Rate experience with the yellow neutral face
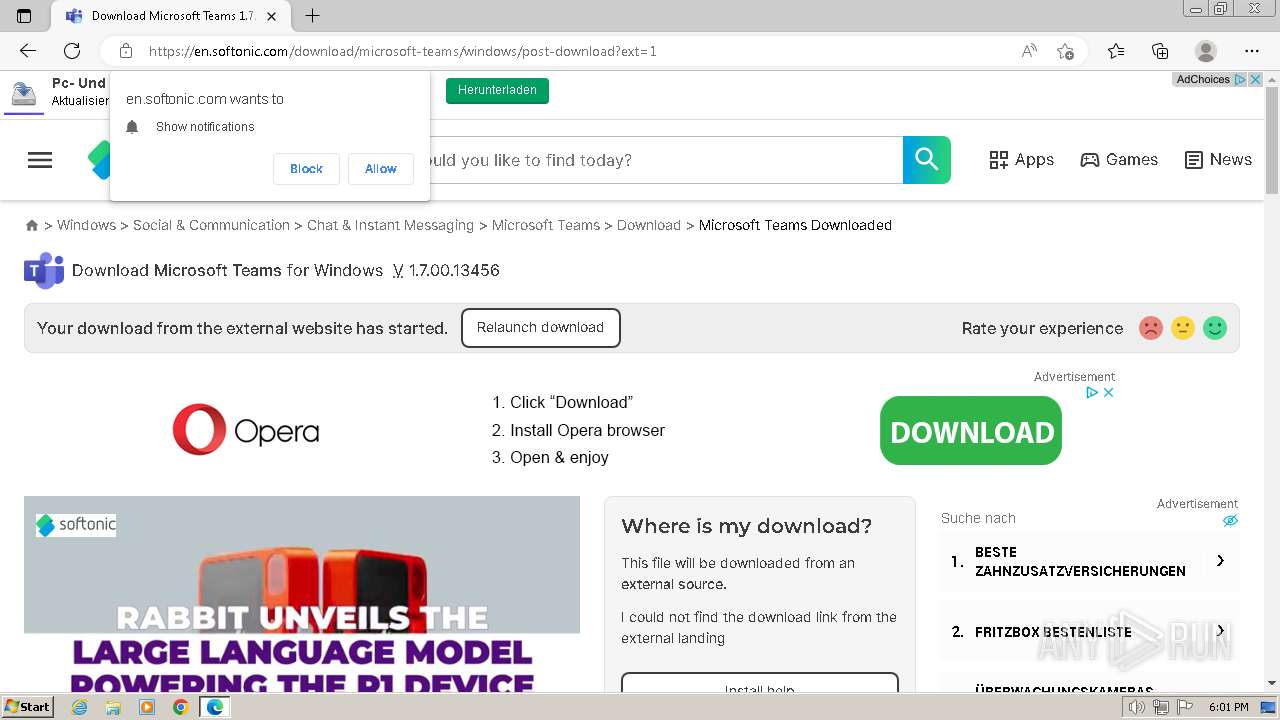 coord(1183,328)
